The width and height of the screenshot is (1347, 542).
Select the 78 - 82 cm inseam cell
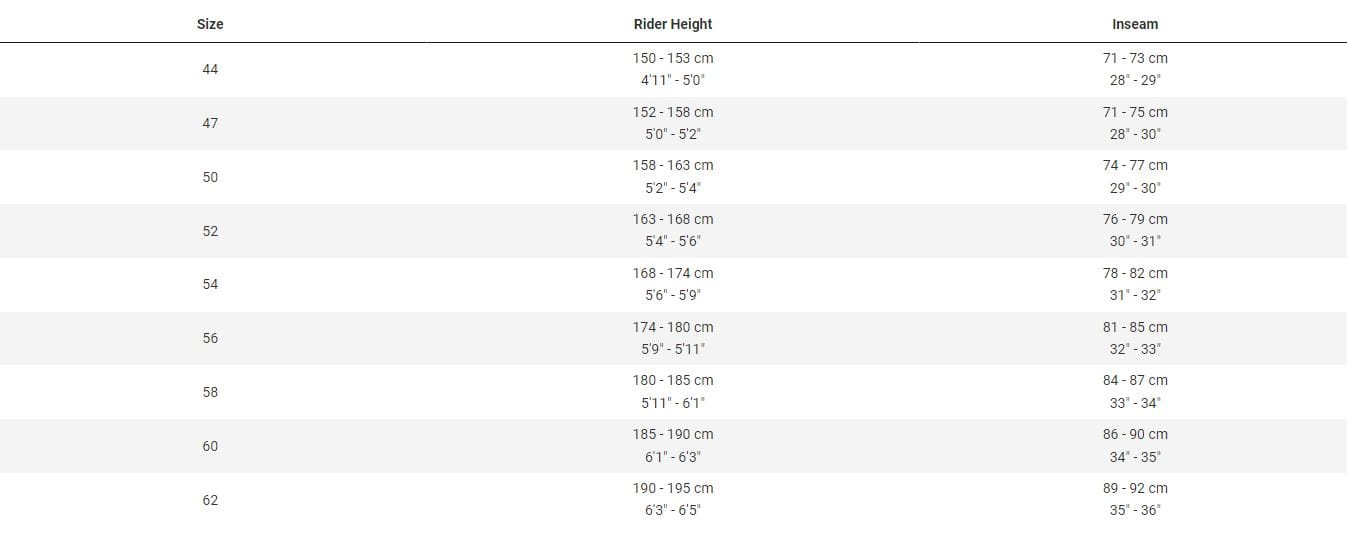point(1135,273)
